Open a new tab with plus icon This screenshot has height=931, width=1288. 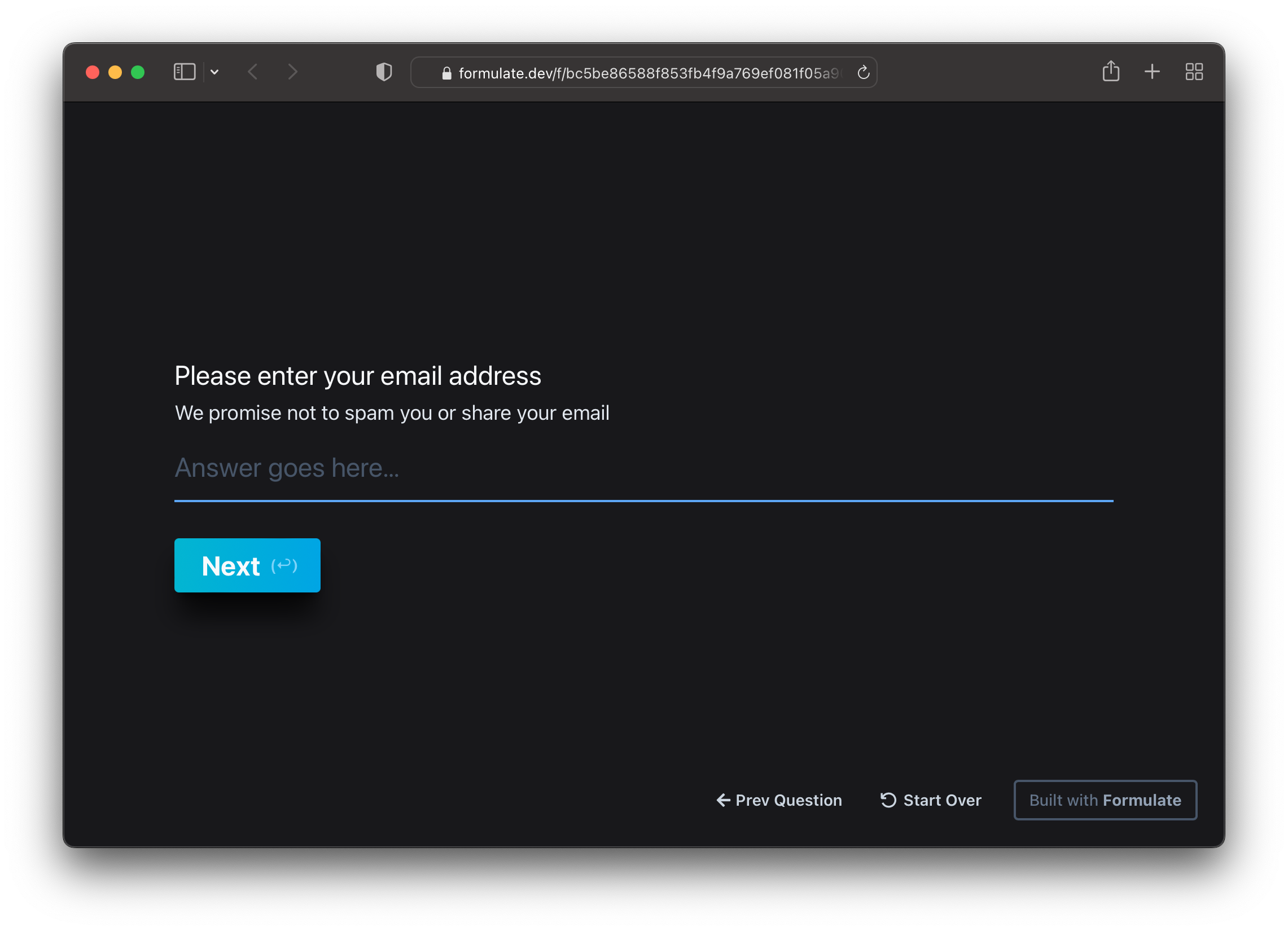(1152, 72)
